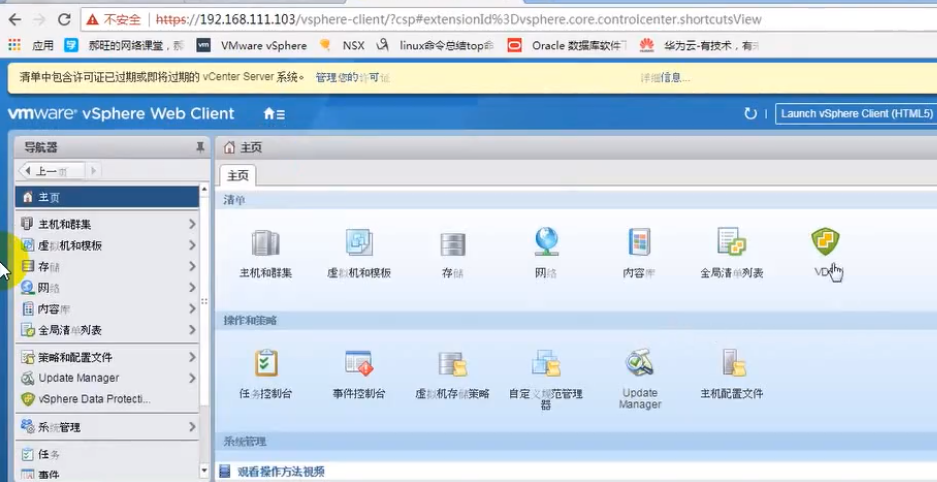Viewport: 937px width, 482px height.
Task: Open the VMware vSphere bookmark
Action: [252, 45]
